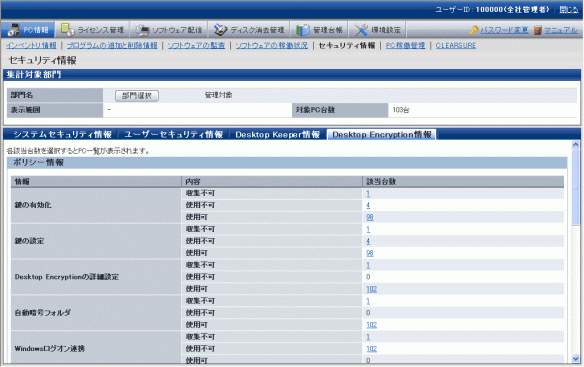584x367 pixels.
Task: Go to ソフトウェアの稼働状況 page
Action: (x=272, y=45)
